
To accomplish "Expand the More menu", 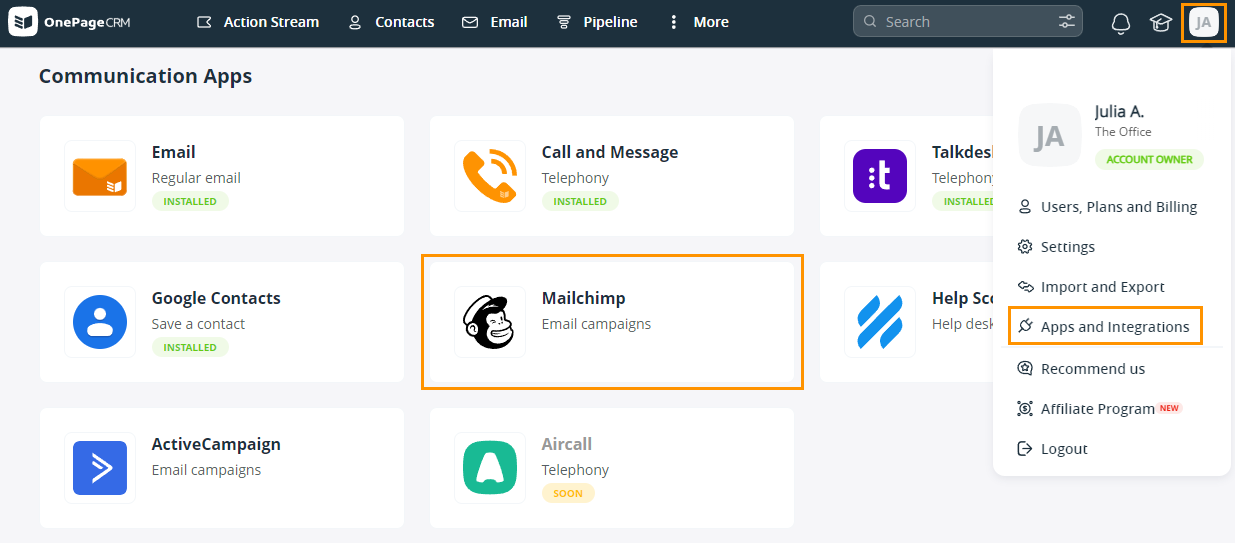I will pos(698,22).
